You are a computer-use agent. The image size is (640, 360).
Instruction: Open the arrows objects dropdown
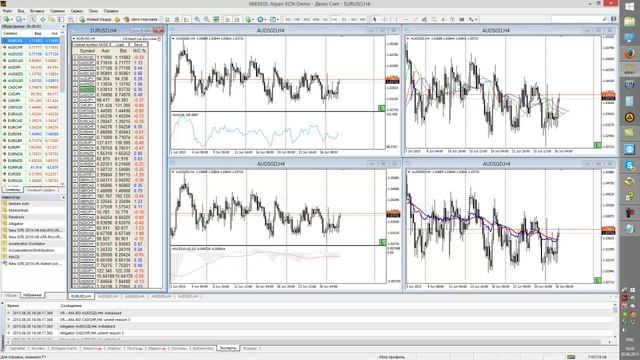click(x=476, y=19)
